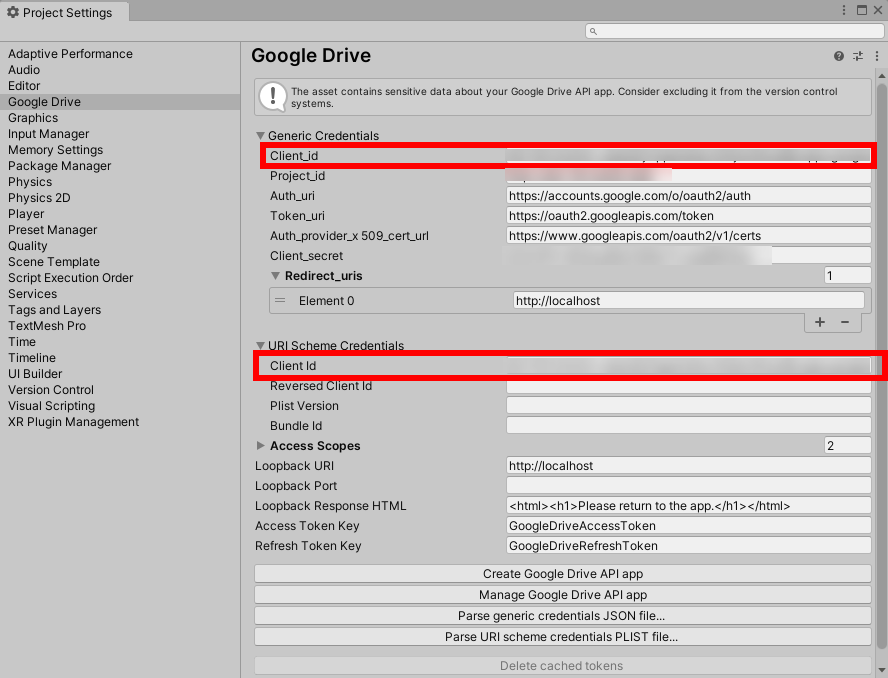Click the Auth_provider_x 509_cert_url field

(689, 236)
